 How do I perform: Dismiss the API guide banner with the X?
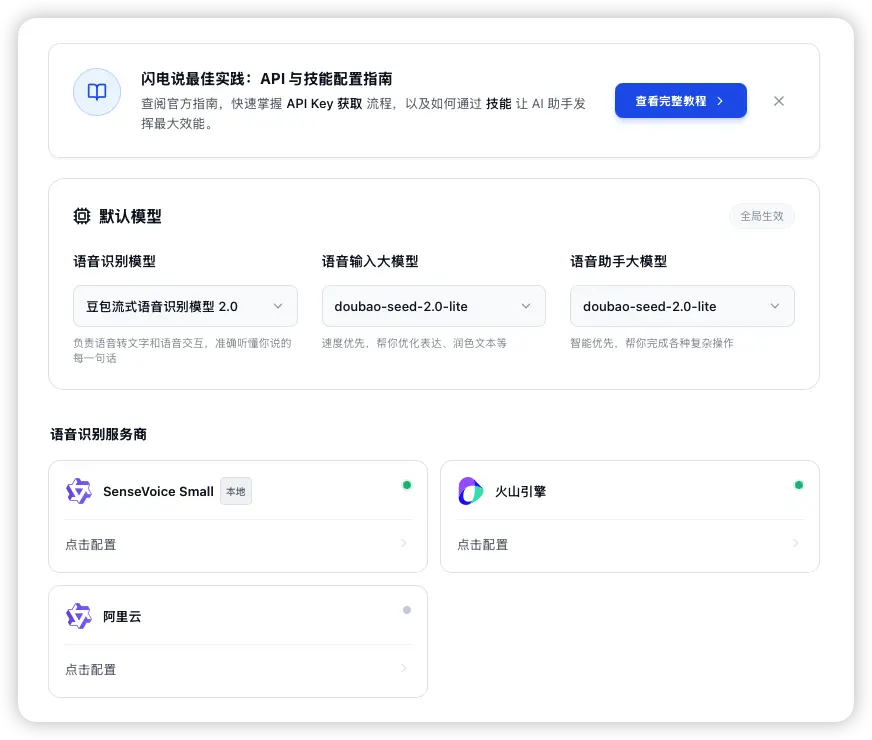click(779, 101)
